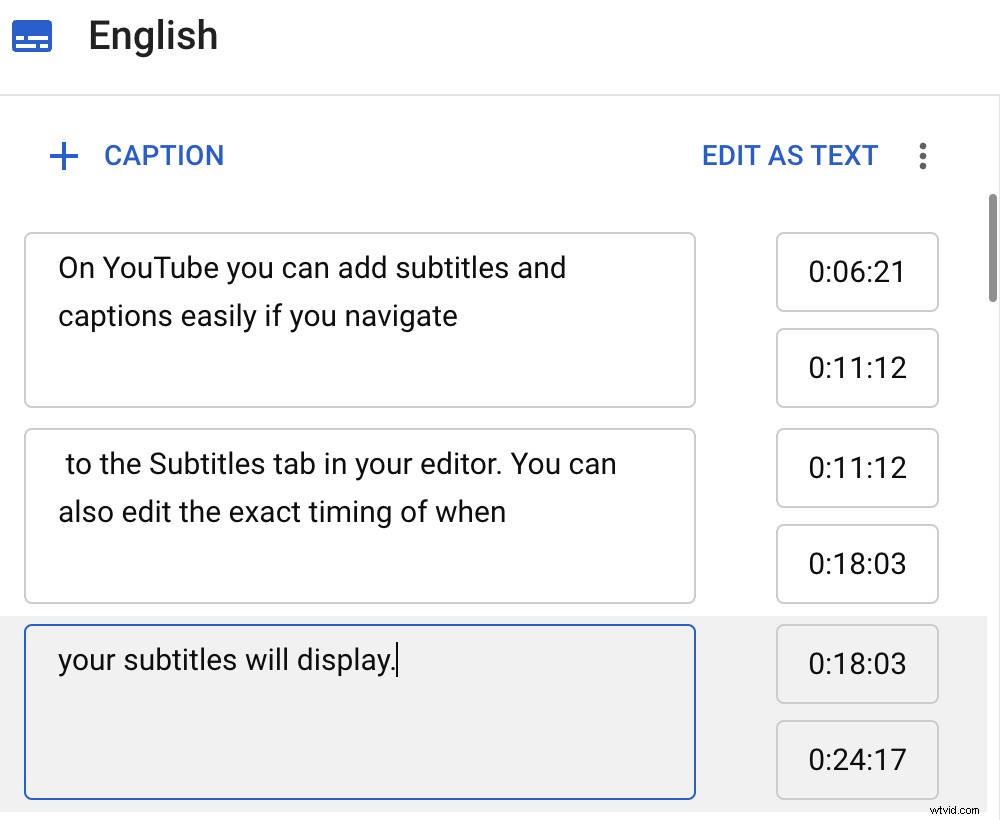Open the EDIT AS TEXT mode

point(790,156)
